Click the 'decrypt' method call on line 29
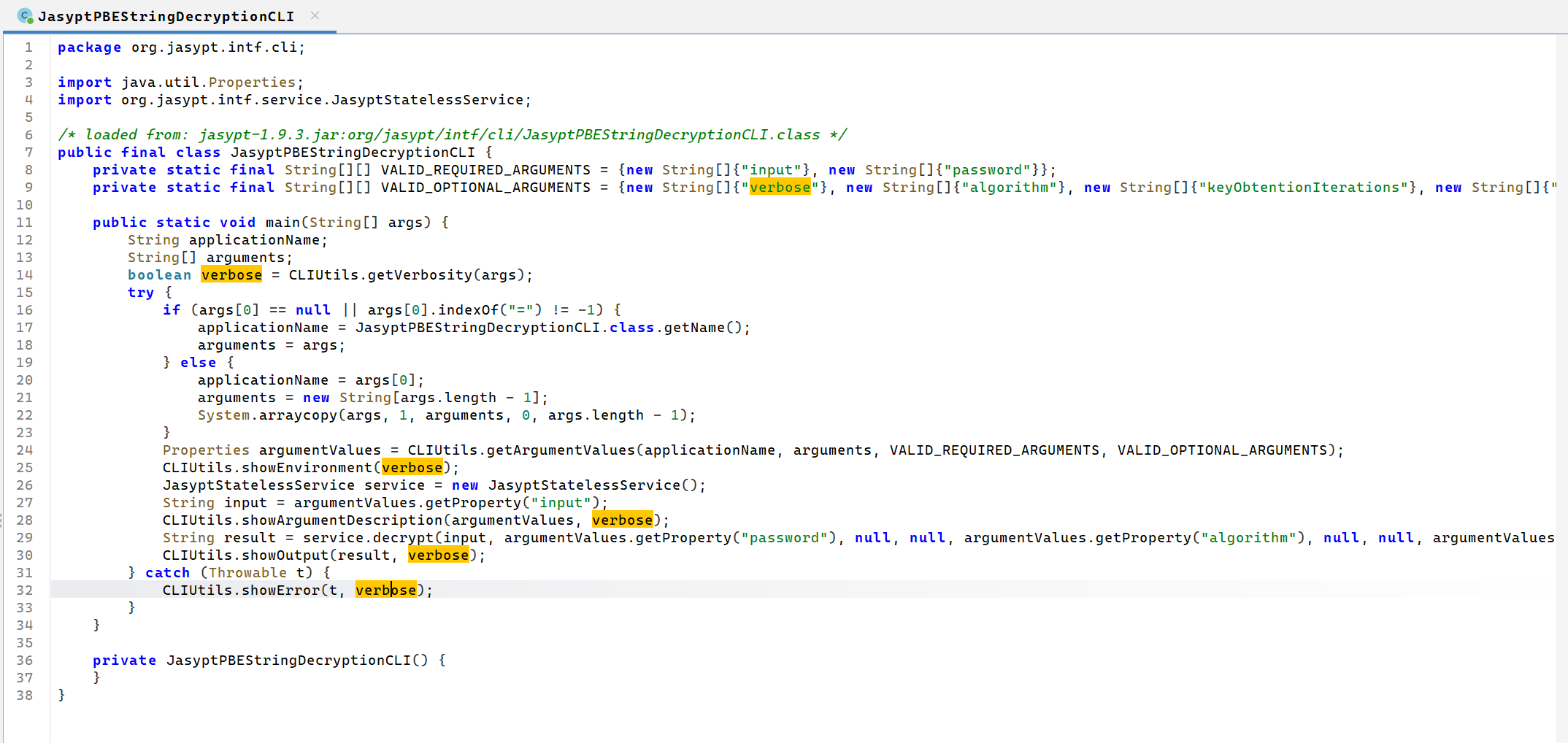 [404, 538]
